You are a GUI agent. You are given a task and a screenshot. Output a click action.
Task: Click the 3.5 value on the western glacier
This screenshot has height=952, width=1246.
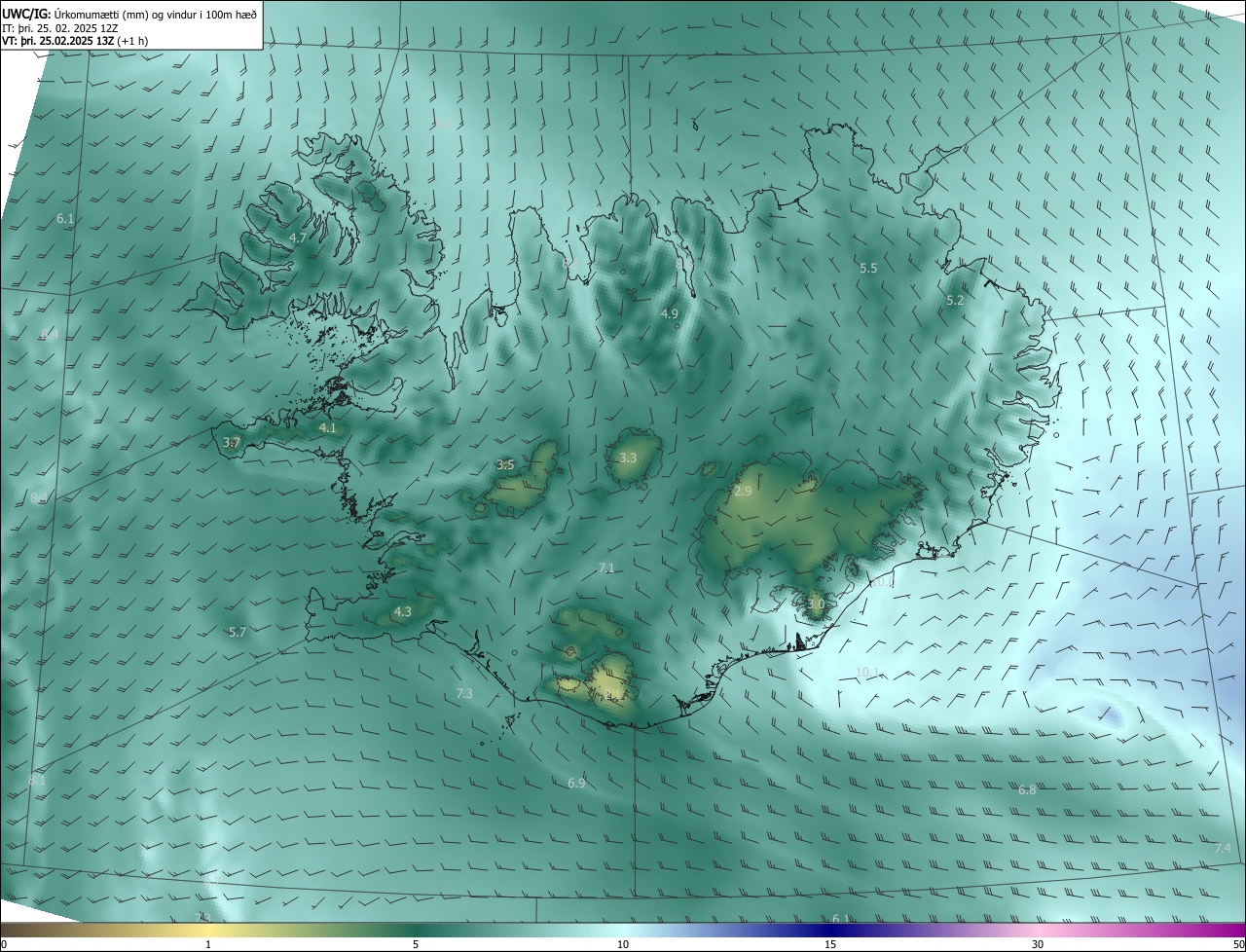coord(505,464)
